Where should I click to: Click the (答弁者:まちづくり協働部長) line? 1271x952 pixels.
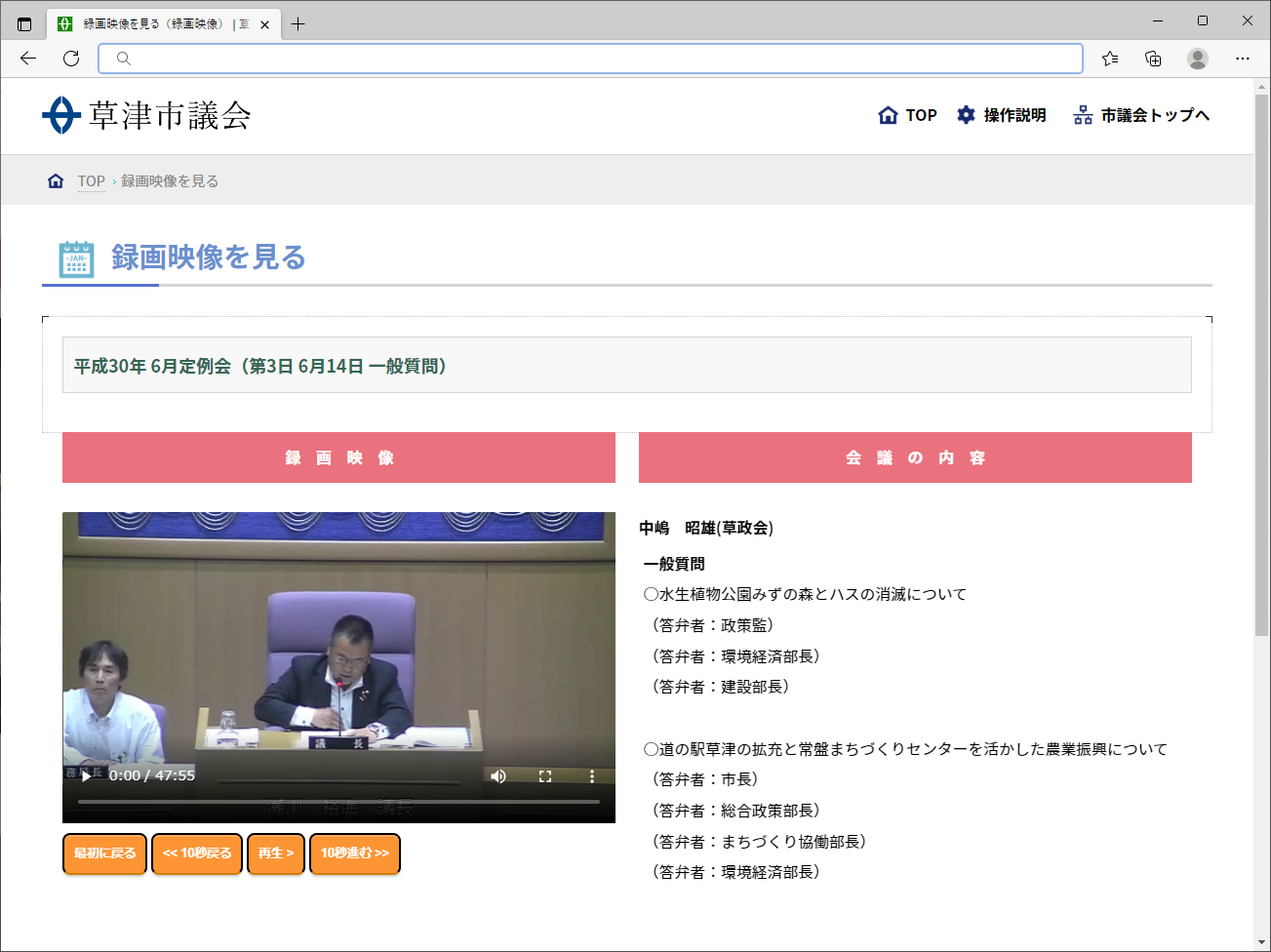[758, 842]
